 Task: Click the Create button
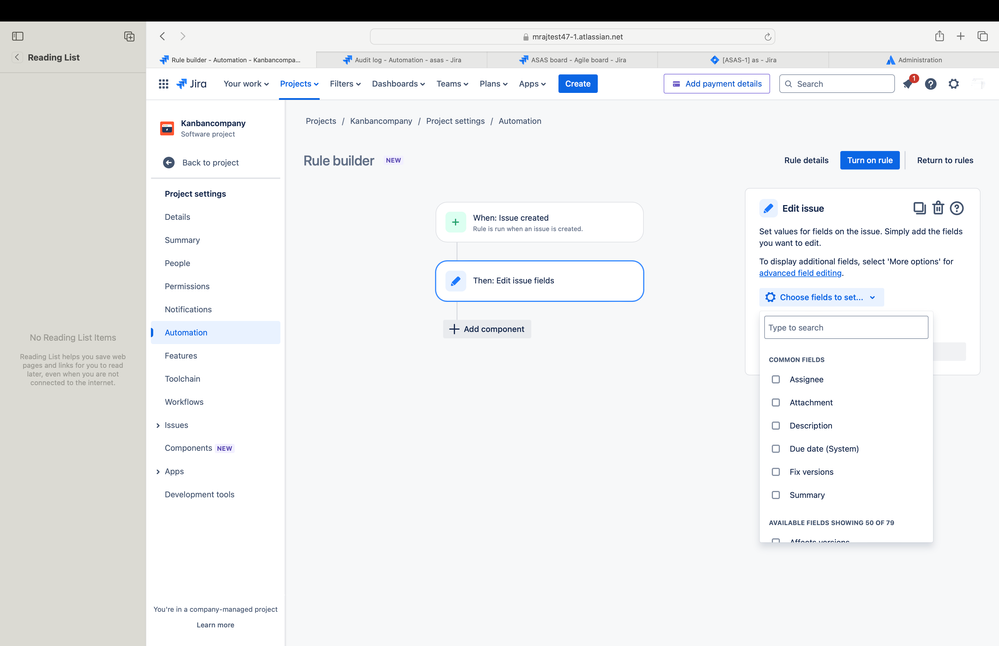(578, 83)
